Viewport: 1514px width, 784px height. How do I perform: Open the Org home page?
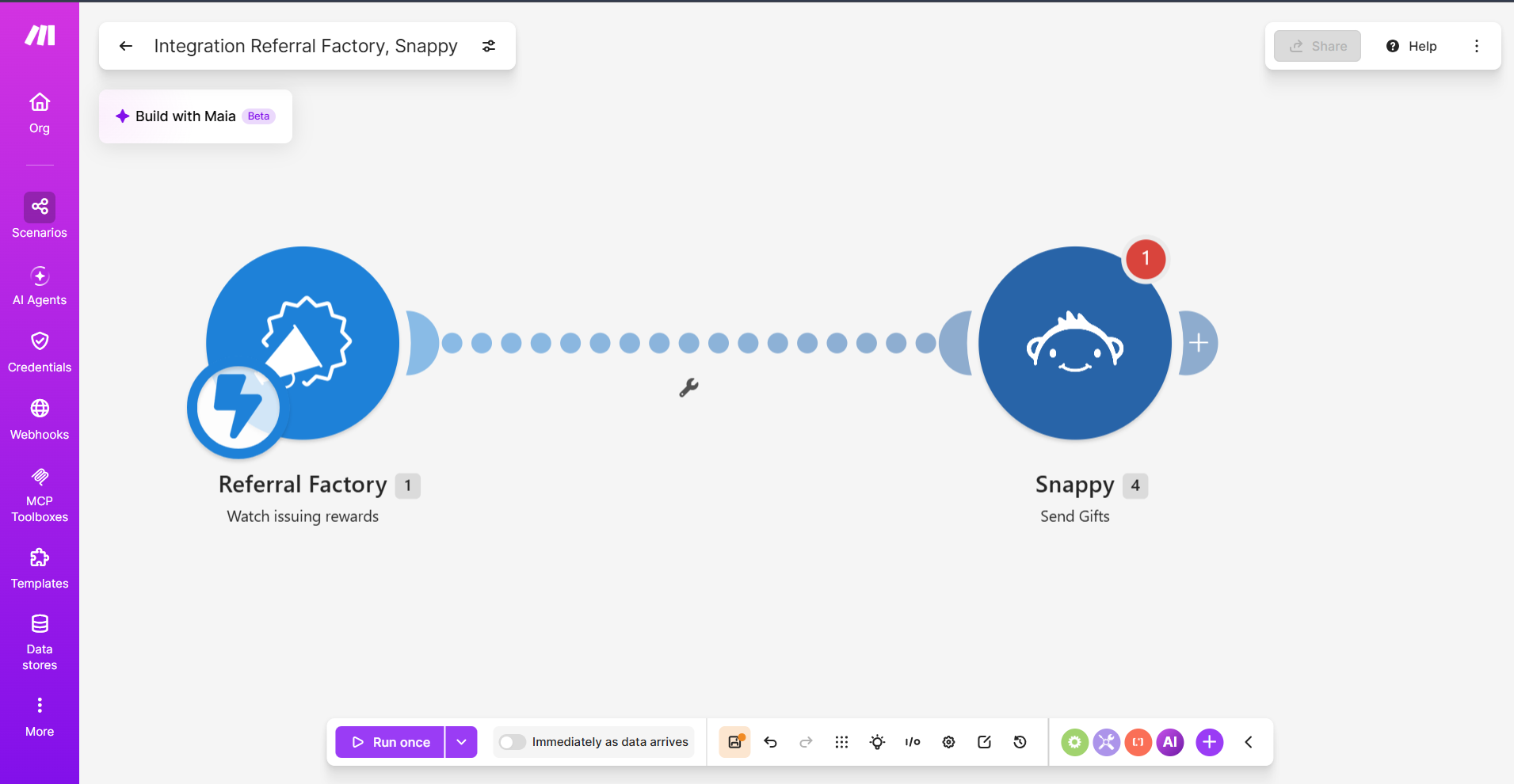click(40, 113)
